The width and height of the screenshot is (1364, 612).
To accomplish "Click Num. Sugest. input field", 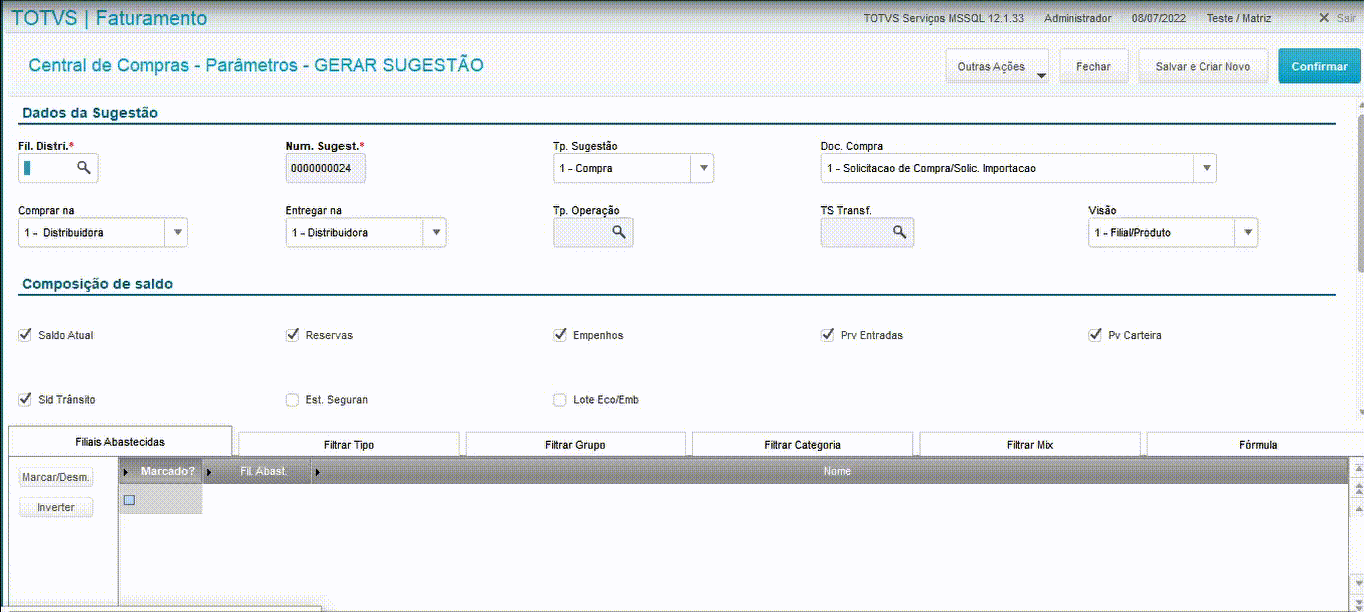I will (326, 168).
